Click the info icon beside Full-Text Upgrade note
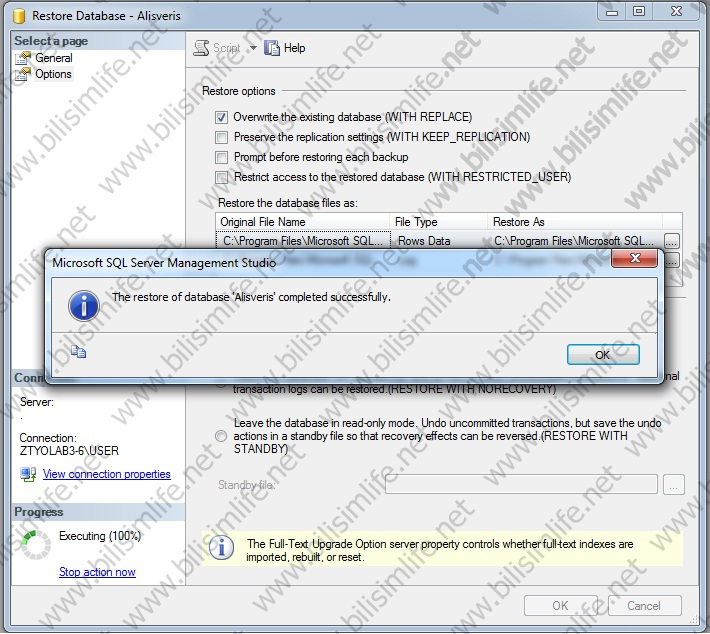This screenshot has height=634, width=710. (222, 548)
